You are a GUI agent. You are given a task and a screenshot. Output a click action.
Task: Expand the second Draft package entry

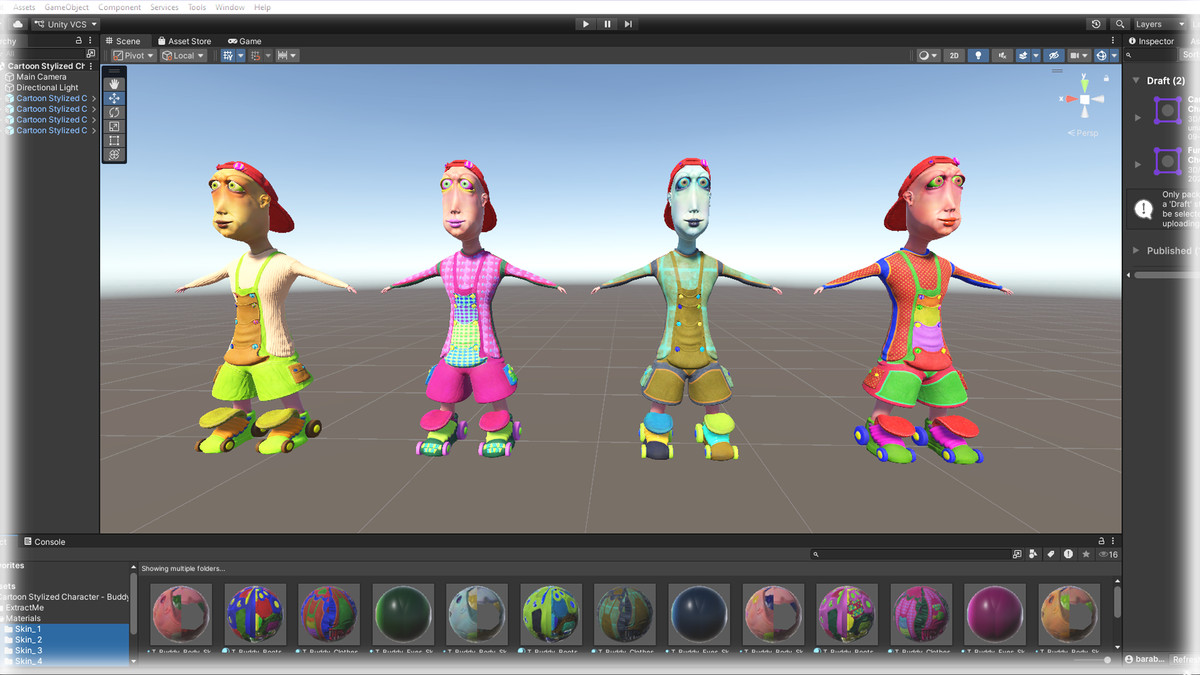tap(1138, 164)
